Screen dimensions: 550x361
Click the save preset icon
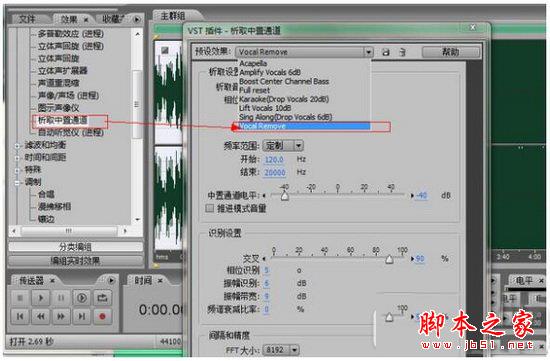[x=386, y=52]
